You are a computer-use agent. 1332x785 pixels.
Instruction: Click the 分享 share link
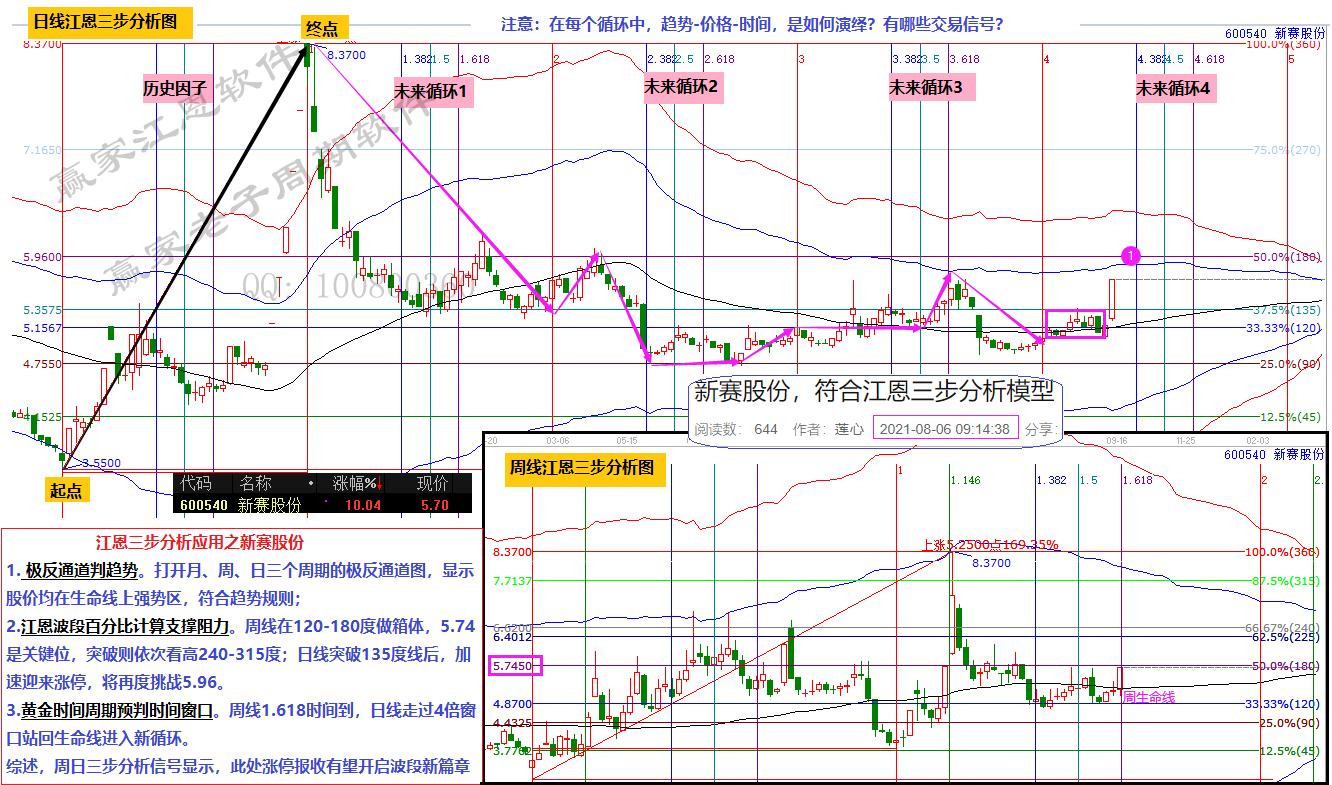pyautogui.click(x=1040, y=429)
